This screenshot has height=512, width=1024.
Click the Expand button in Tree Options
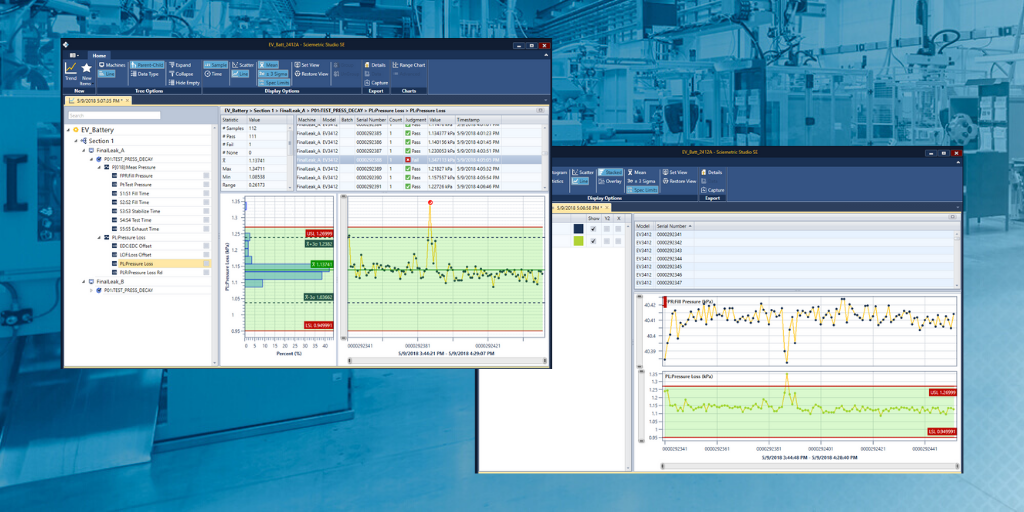(x=179, y=65)
